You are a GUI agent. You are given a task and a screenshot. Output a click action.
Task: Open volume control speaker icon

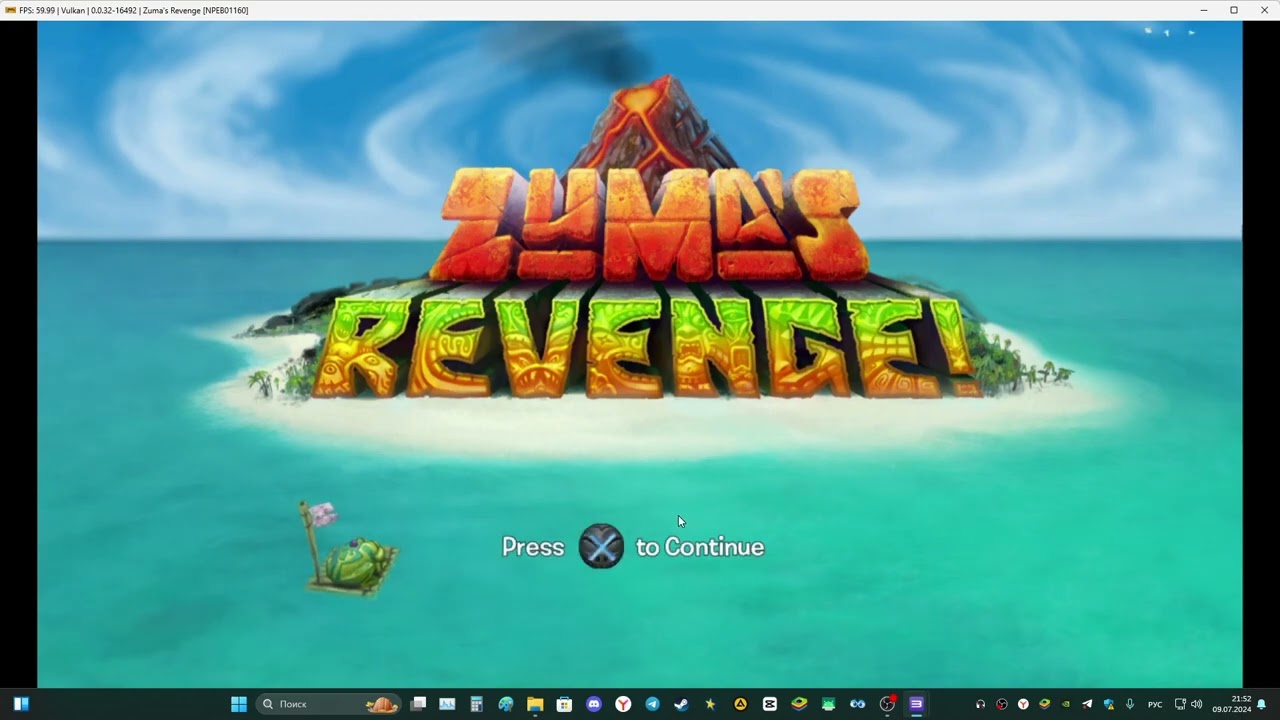pos(1196,704)
